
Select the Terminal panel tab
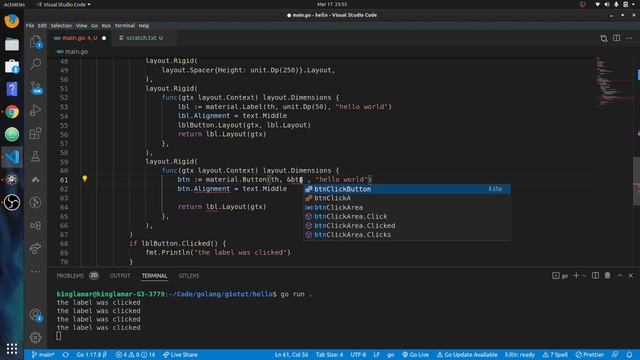pos(154,276)
